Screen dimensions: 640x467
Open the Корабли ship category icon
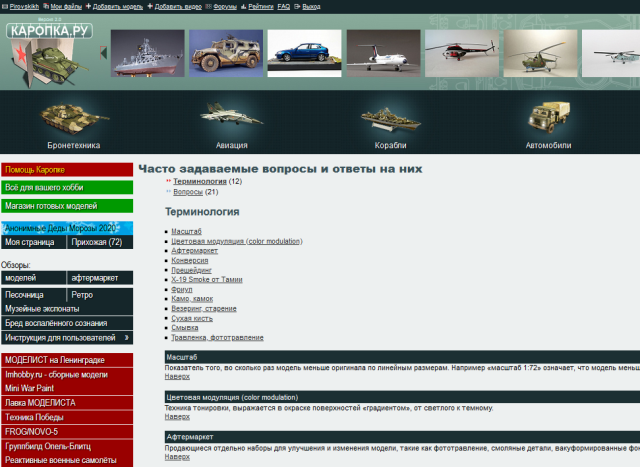(390, 119)
